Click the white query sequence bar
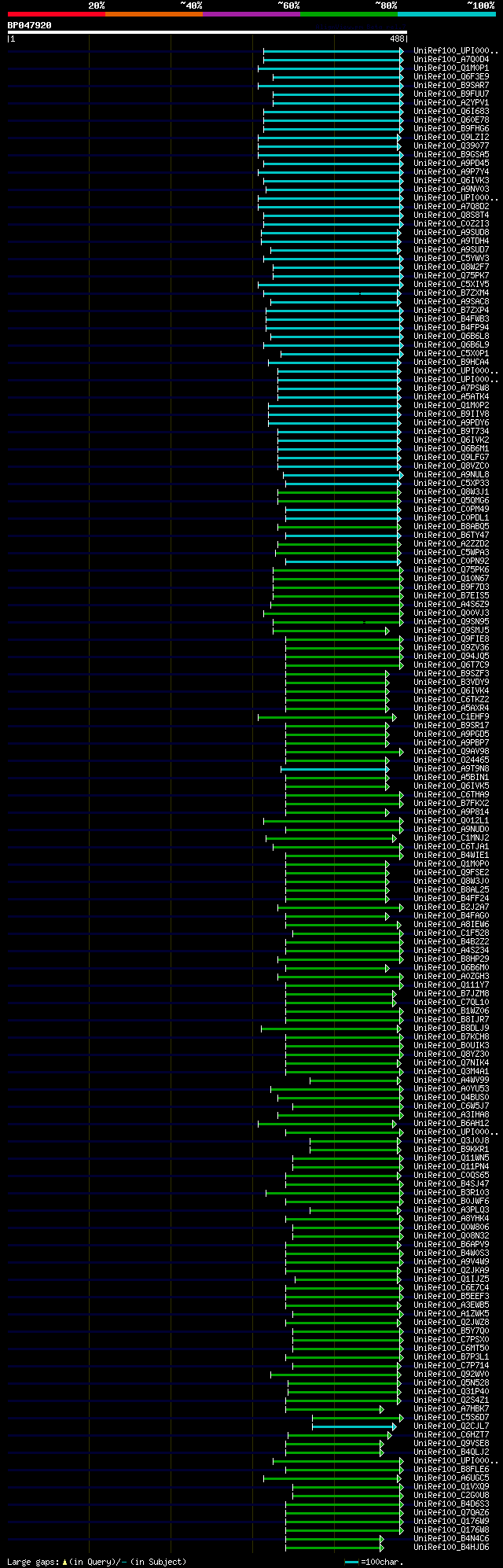Image resolution: width=503 pixels, height=1568 pixels. [207, 32]
